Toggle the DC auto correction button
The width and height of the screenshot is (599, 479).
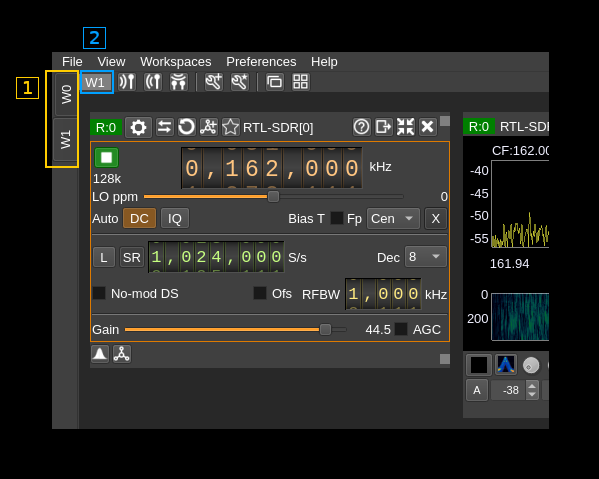139,218
